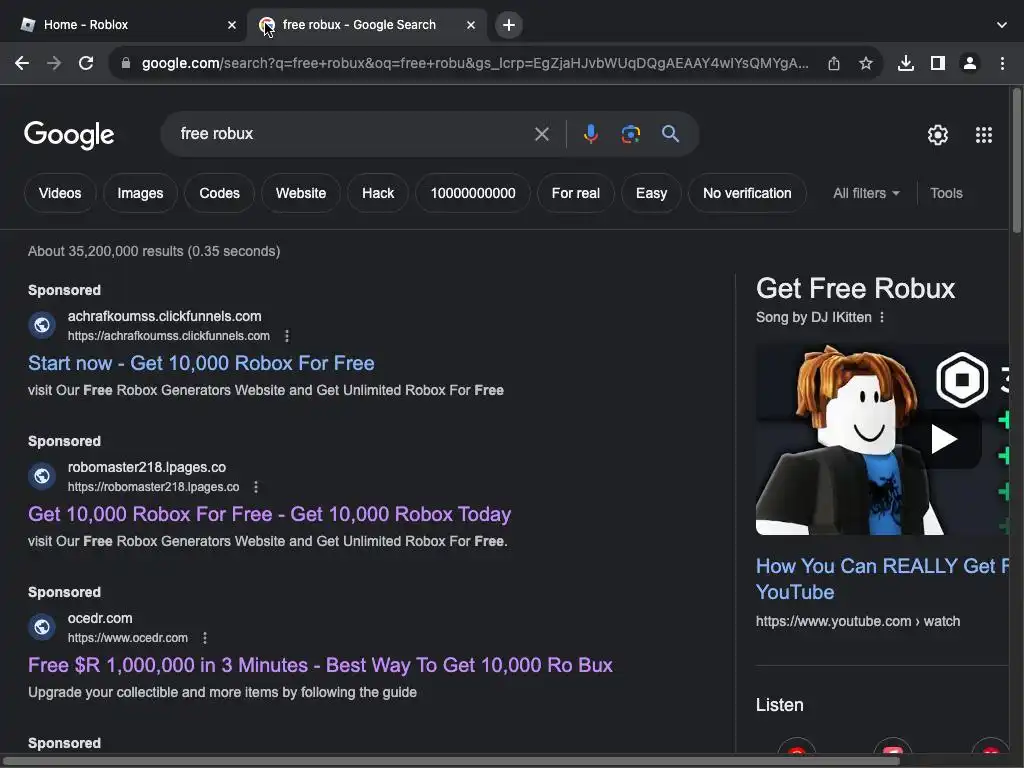
Task: Open the Chrome downloads icon
Action: click(x=906, y=63)
